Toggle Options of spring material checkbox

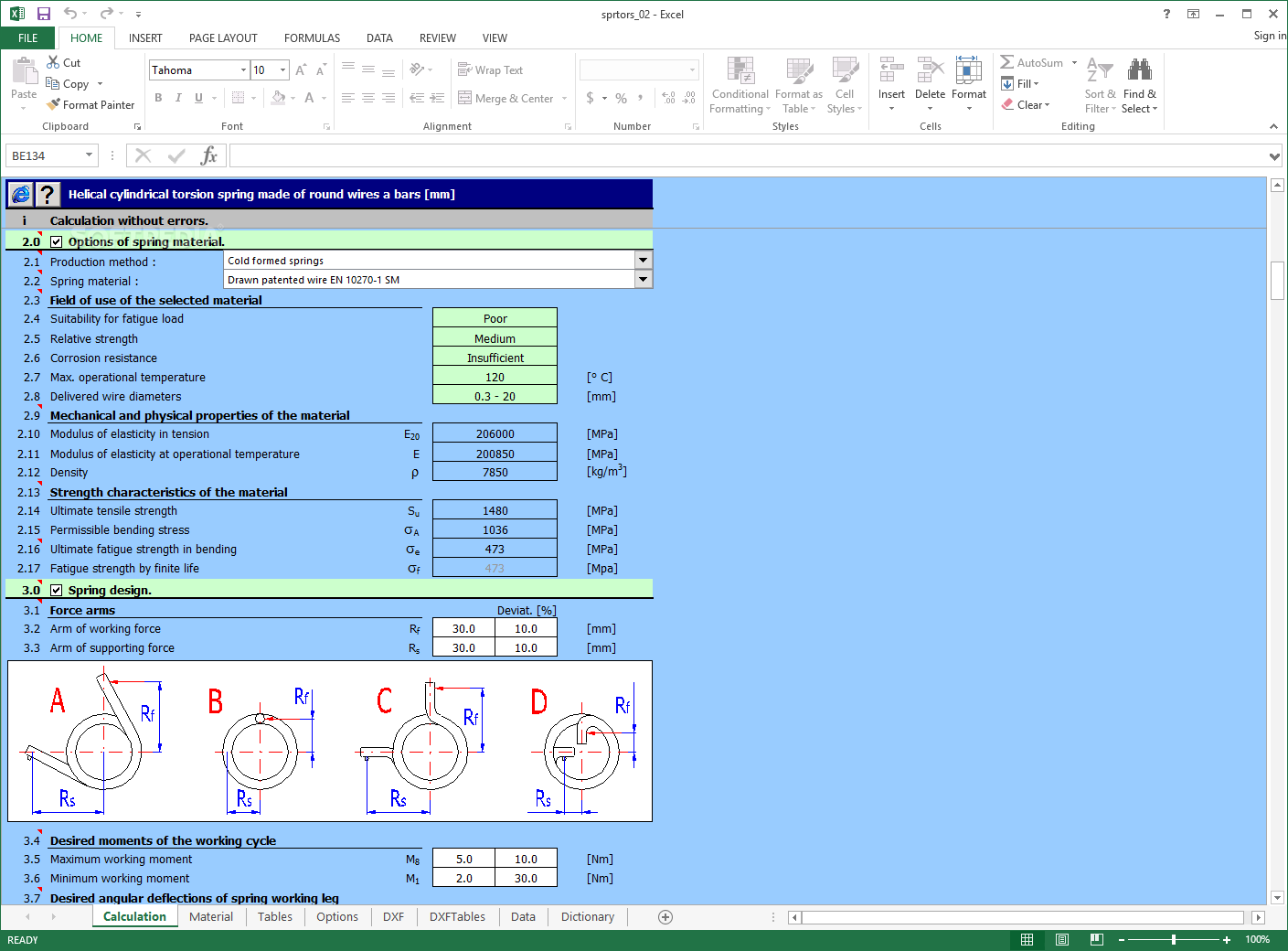tap(57, 241)
